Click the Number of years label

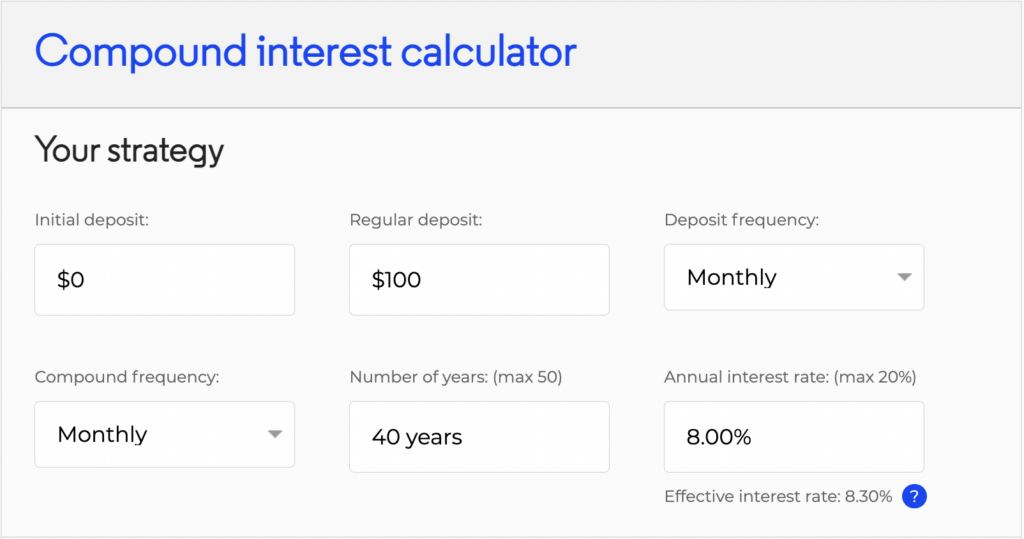[x=417, y=377]
